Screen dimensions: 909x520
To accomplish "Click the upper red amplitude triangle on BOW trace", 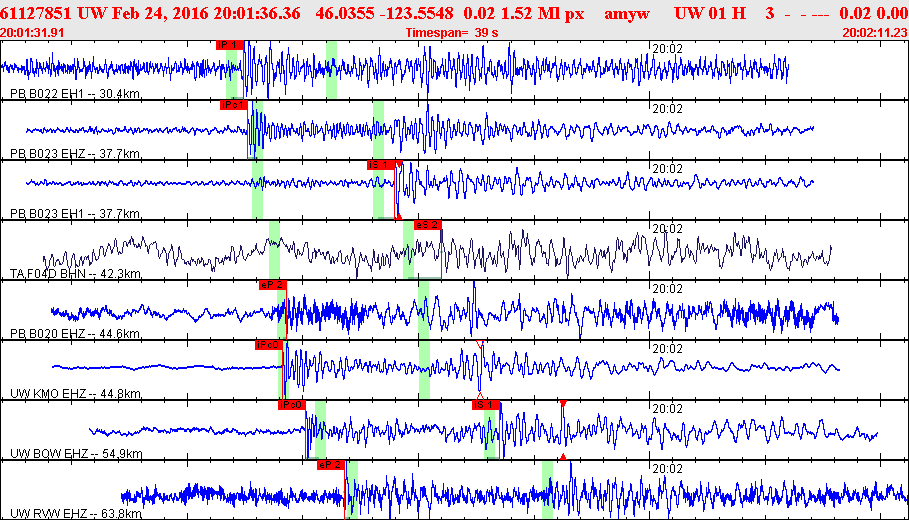I will click(563, 403).
